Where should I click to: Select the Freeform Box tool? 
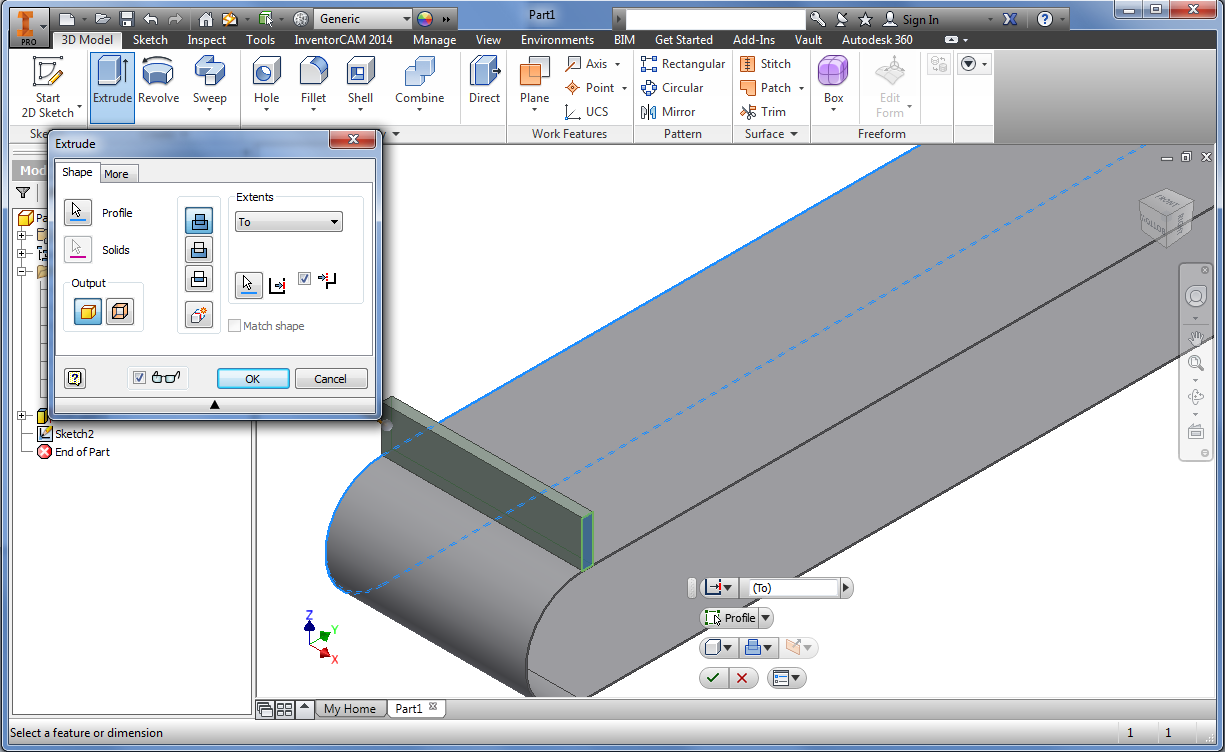coord(833,80)
